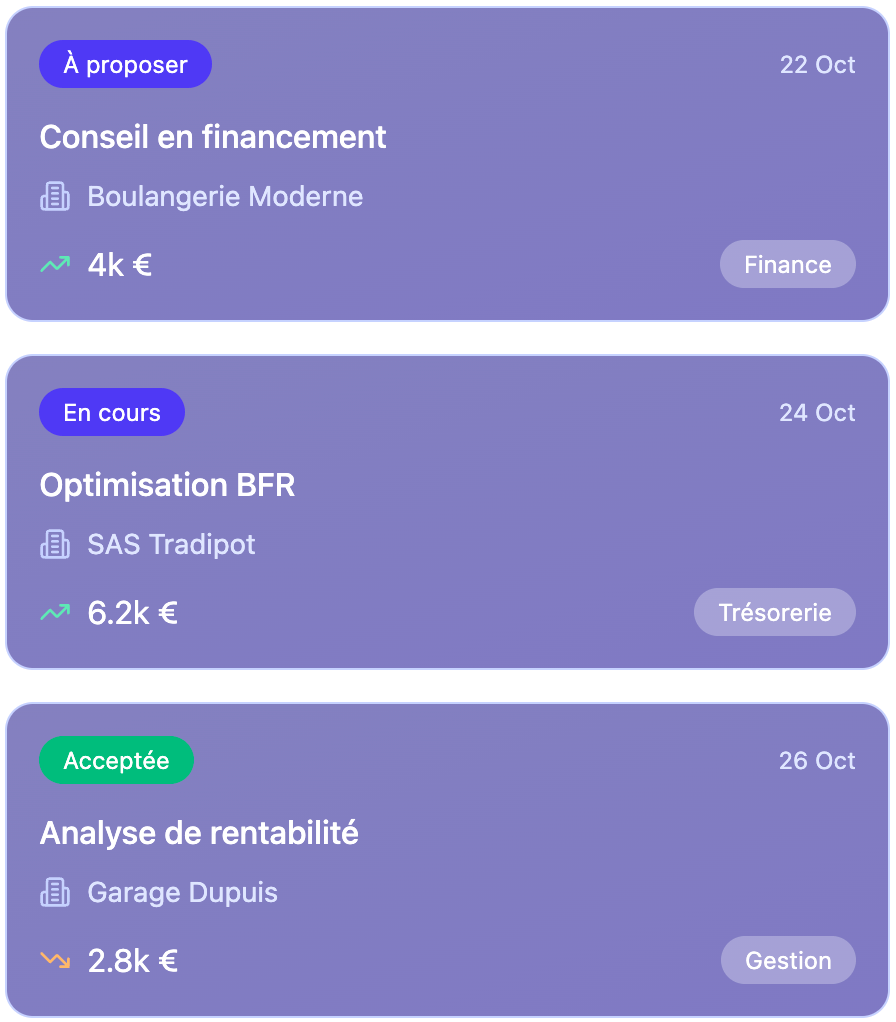The height and width of the screenshot is (1022, 896).
Task: Open the Conseil en financement card title
Action: pos(213,137)
